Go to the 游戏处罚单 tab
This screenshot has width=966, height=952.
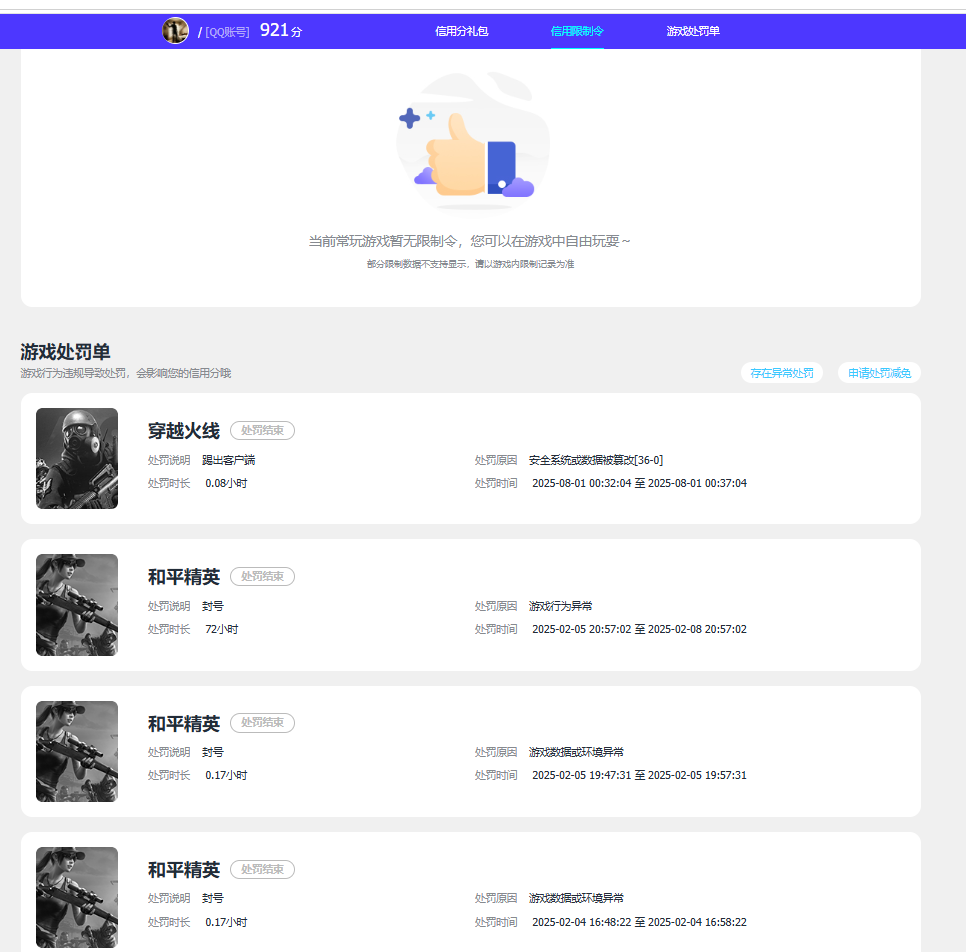pyautogui.click(x=692, y=31)
